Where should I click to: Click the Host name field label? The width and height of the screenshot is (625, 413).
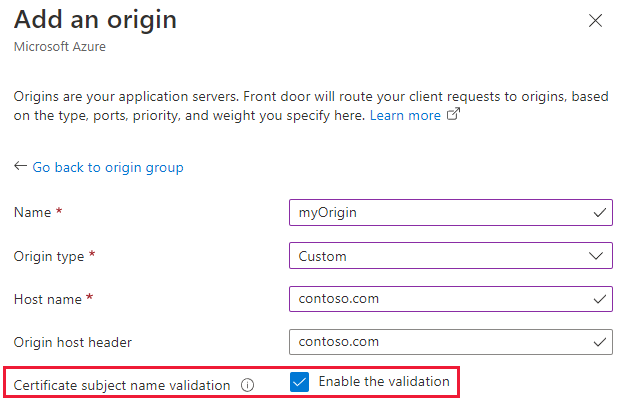(48, 299)
